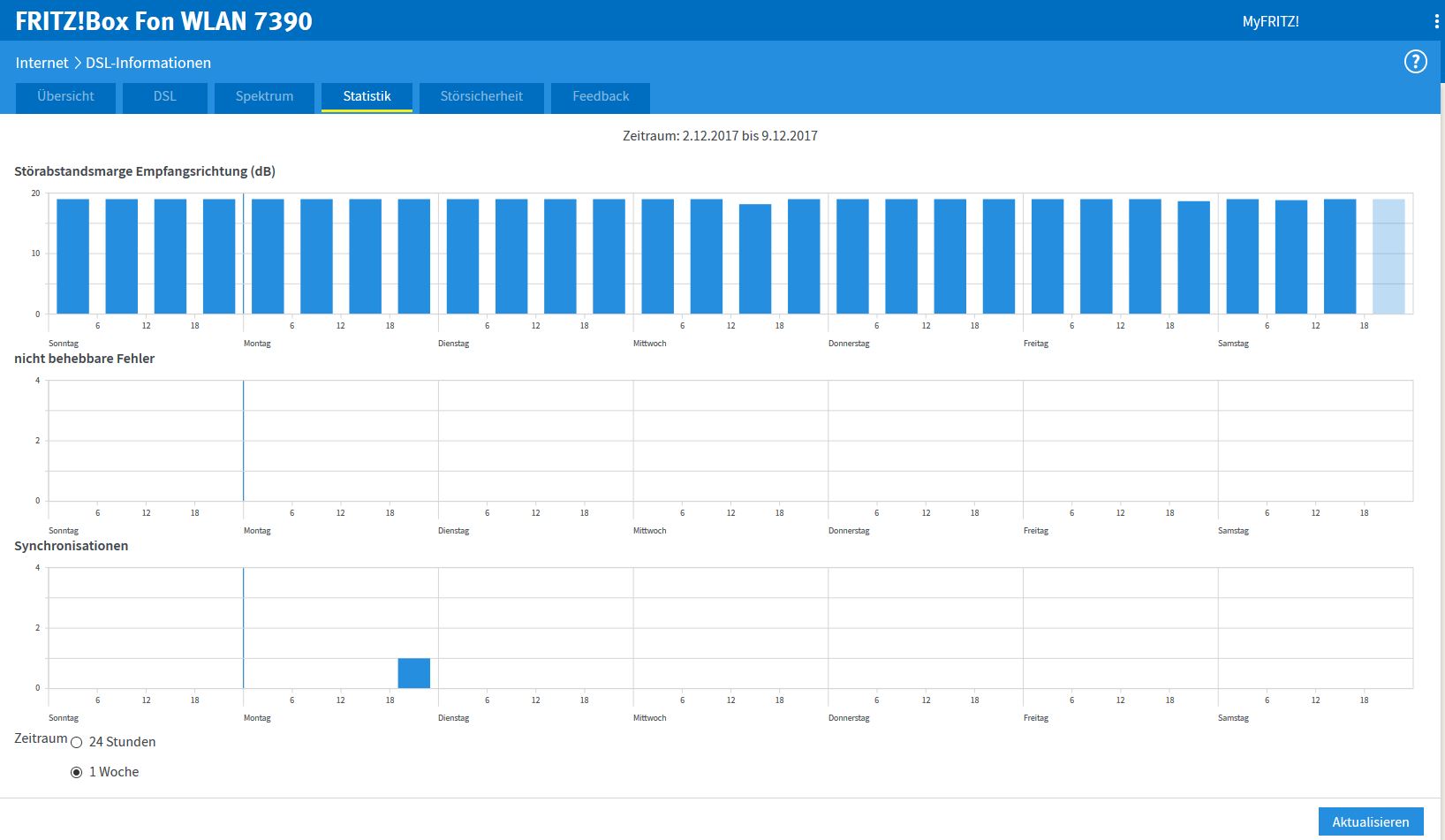Viewport: 1445px width, 840px height.
Task: Click the light blue last bar on Samstag
Action: pos(1388,256)
